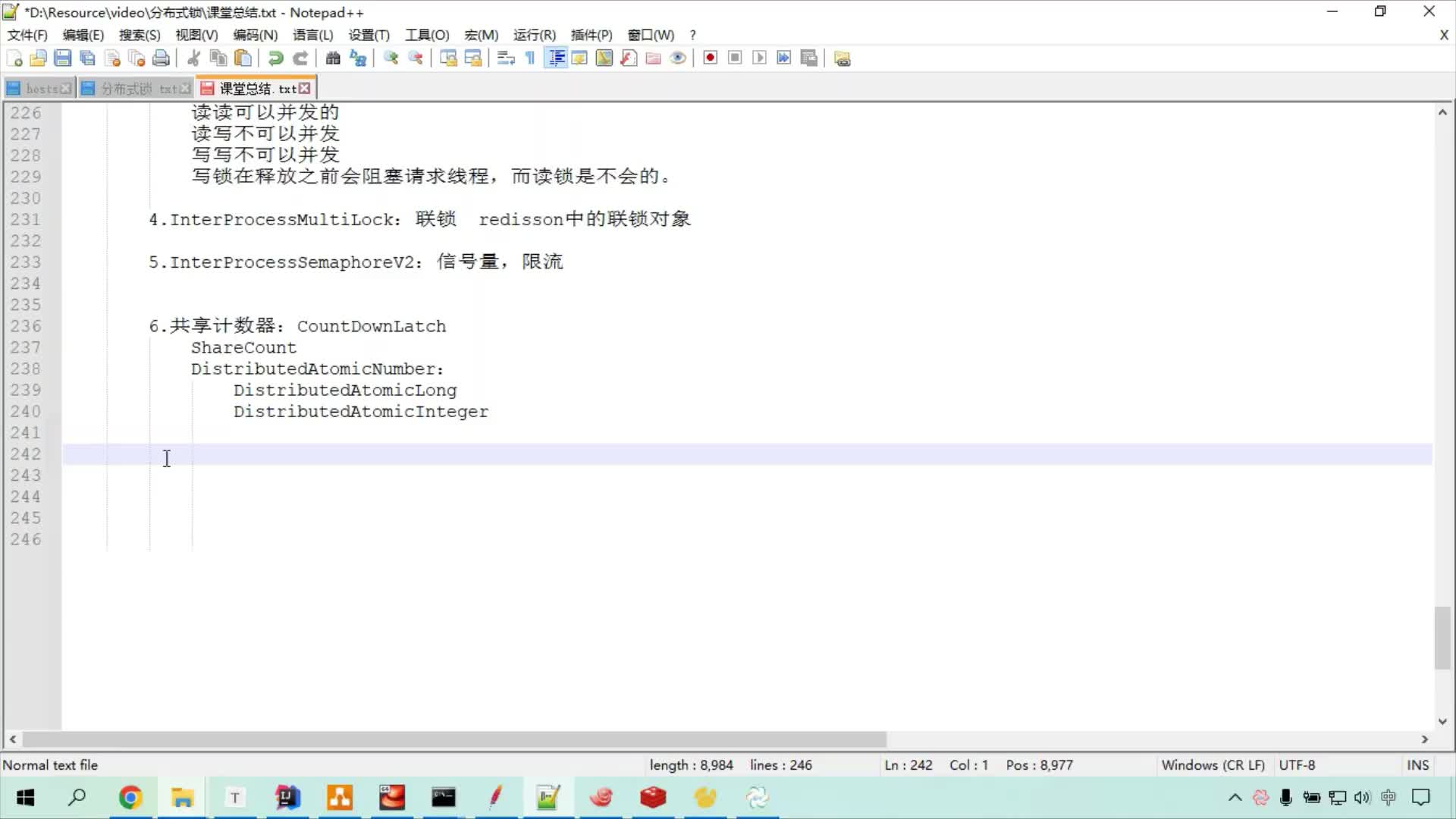Open a file using the folder icon
The width and height of the screenshot is (1456, 819).
point(38,58)
